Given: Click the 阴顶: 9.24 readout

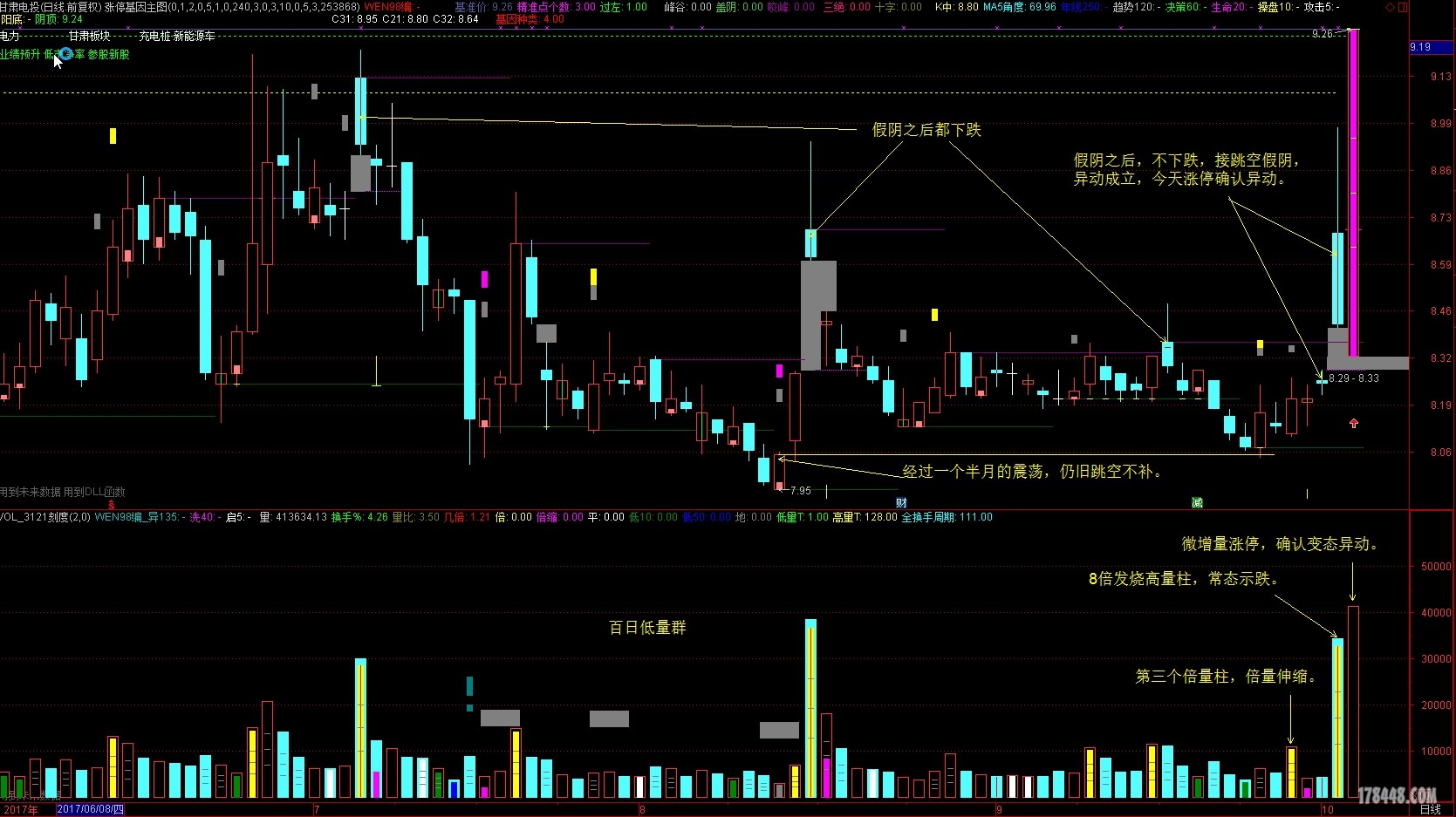Looking at the screenshot, I should click(58, 19).
